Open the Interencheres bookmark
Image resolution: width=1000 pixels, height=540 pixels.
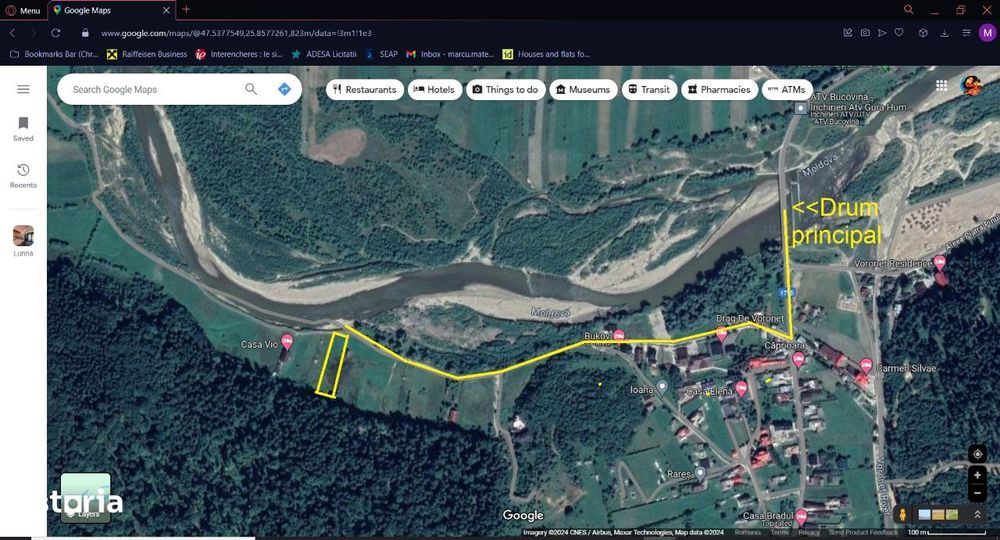[239, 54]
